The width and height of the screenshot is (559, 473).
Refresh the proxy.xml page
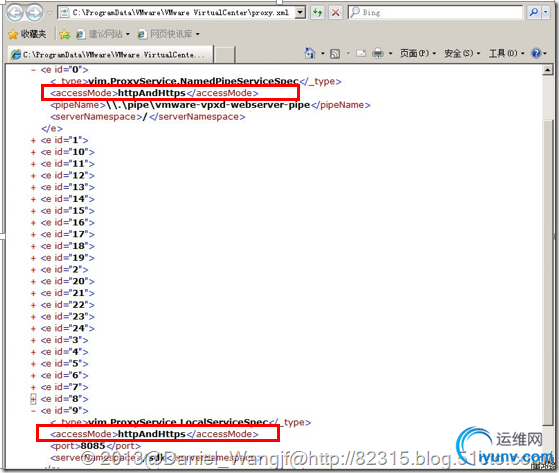pyautogui.click(x=317, y=13)
